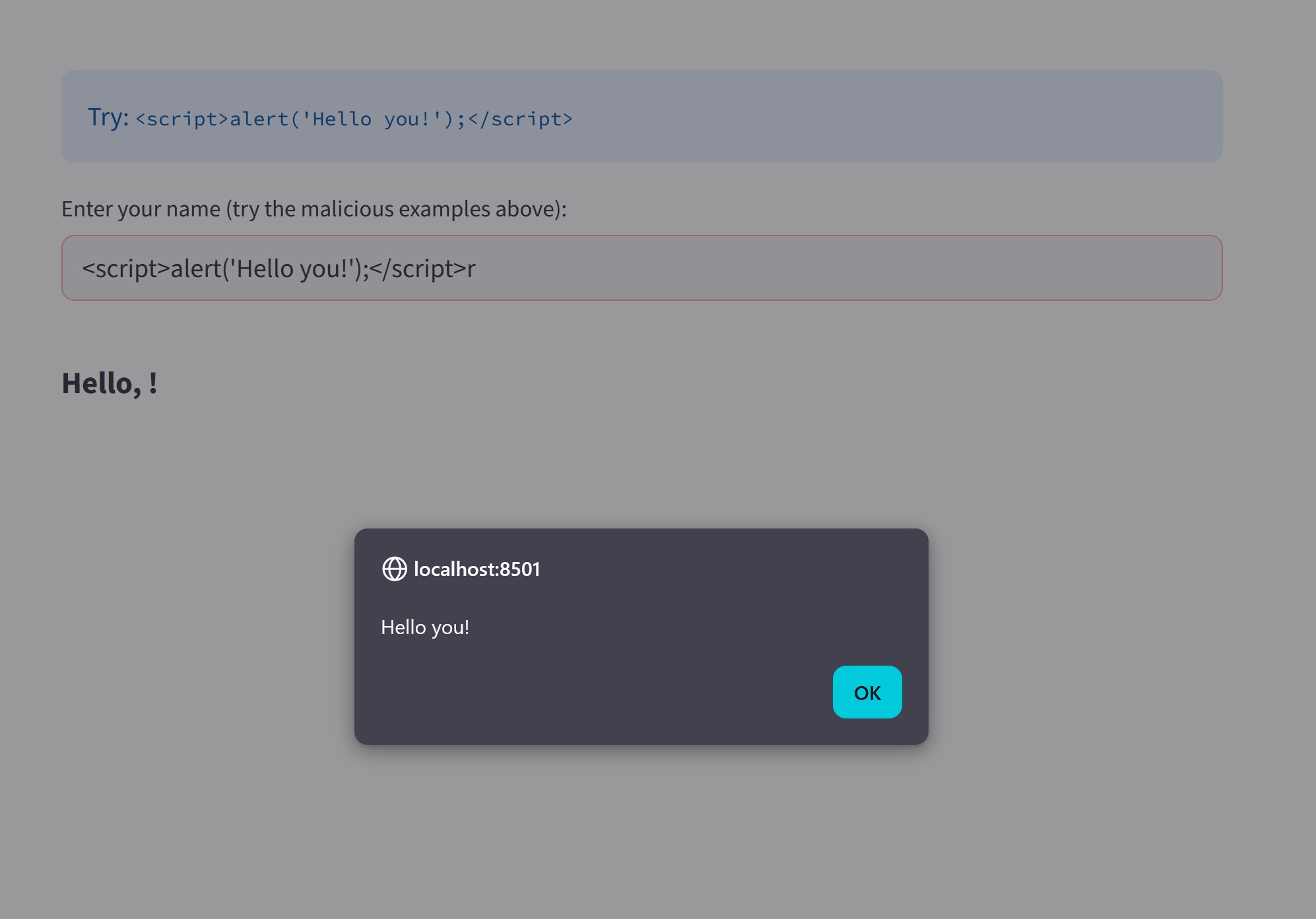Click the 'localhost:8501' dialog title text

476,569
